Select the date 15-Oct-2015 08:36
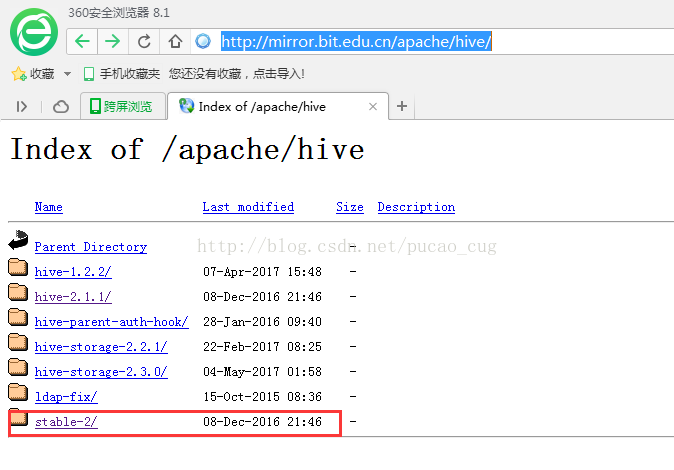 tap(262, 396)
